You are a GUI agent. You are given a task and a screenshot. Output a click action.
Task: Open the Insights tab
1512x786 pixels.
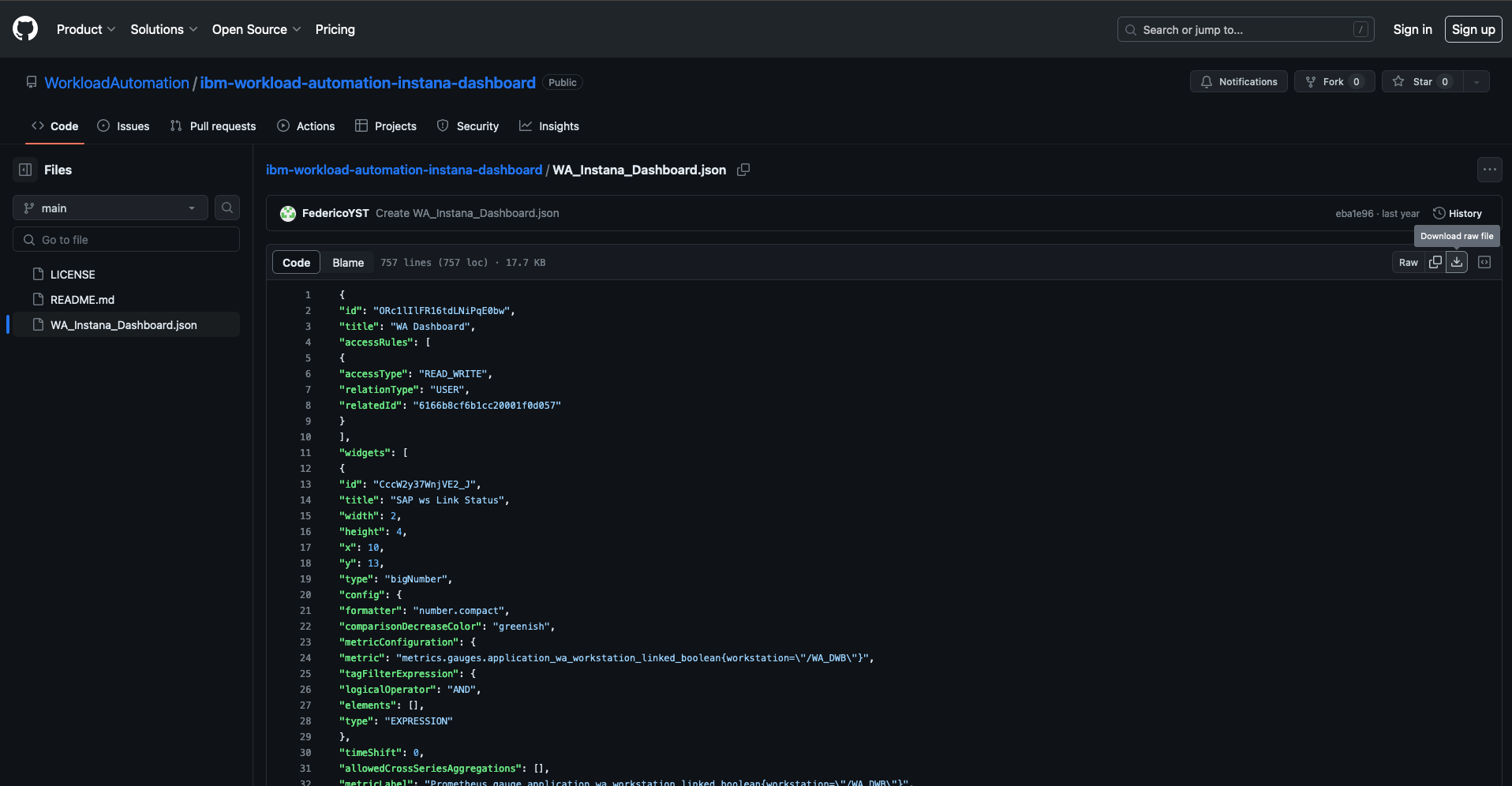tap(549, 126)
